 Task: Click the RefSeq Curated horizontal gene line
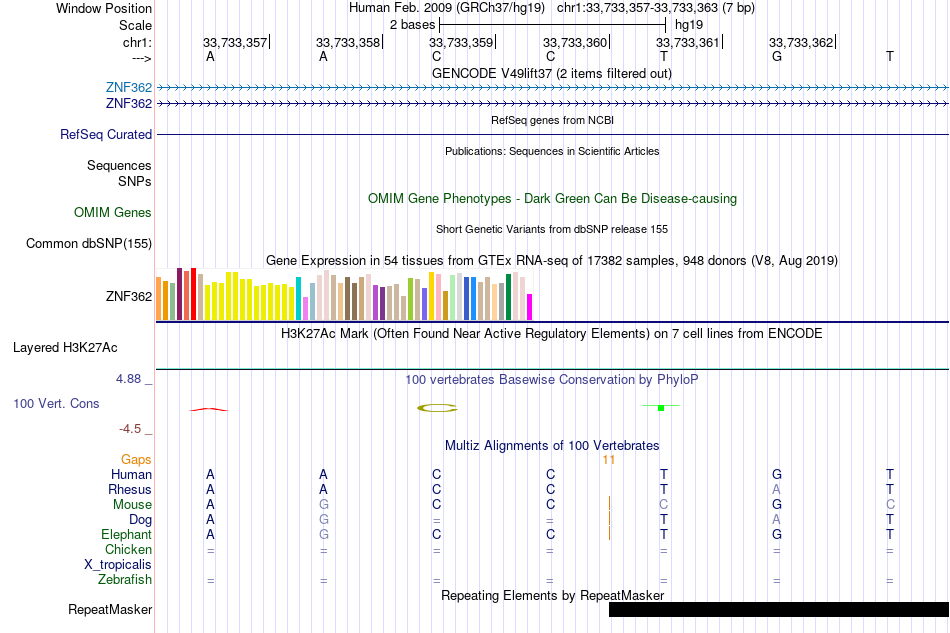click(553, 134)
